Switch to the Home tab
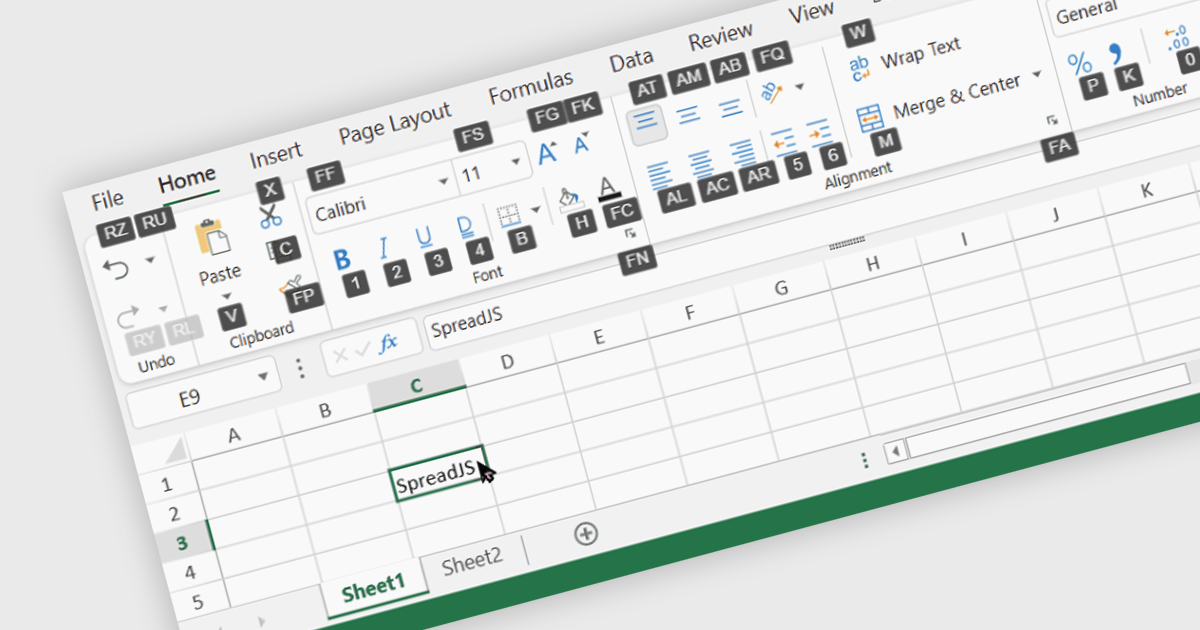1200x630 pixels. [187, 179]
